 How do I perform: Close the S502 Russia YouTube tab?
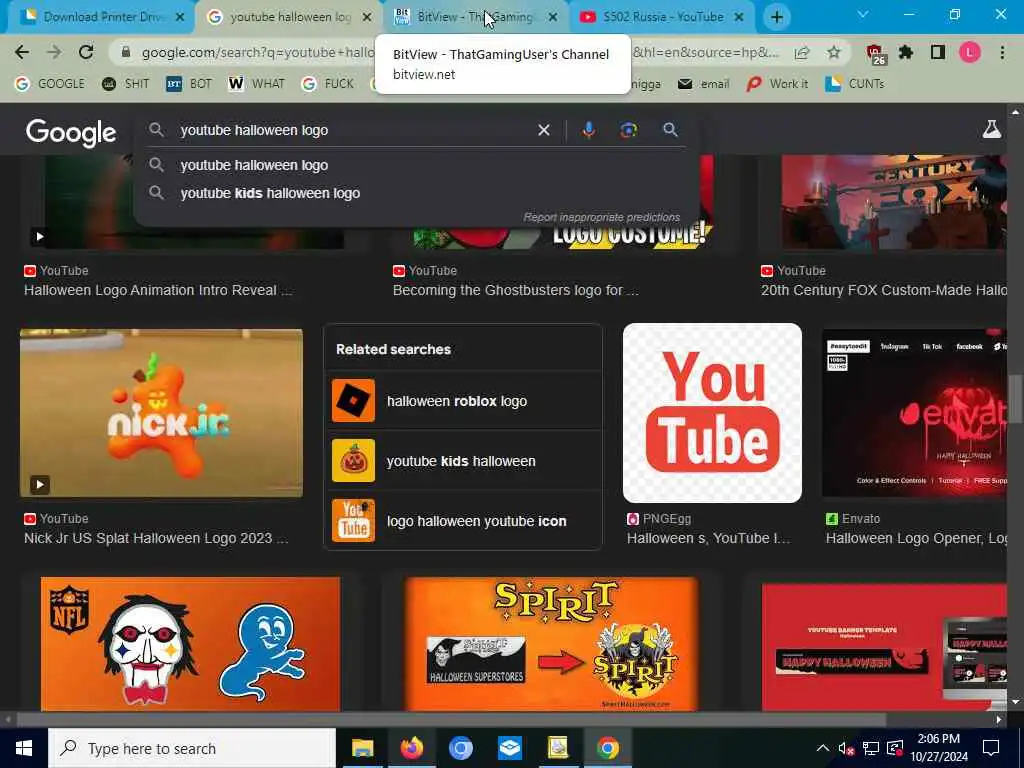739,17
